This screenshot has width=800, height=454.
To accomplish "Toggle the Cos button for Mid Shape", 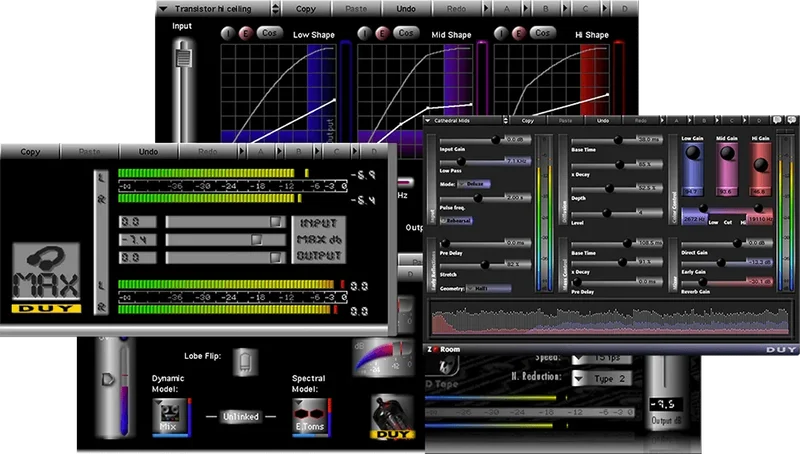I will [x=406, y=33].
